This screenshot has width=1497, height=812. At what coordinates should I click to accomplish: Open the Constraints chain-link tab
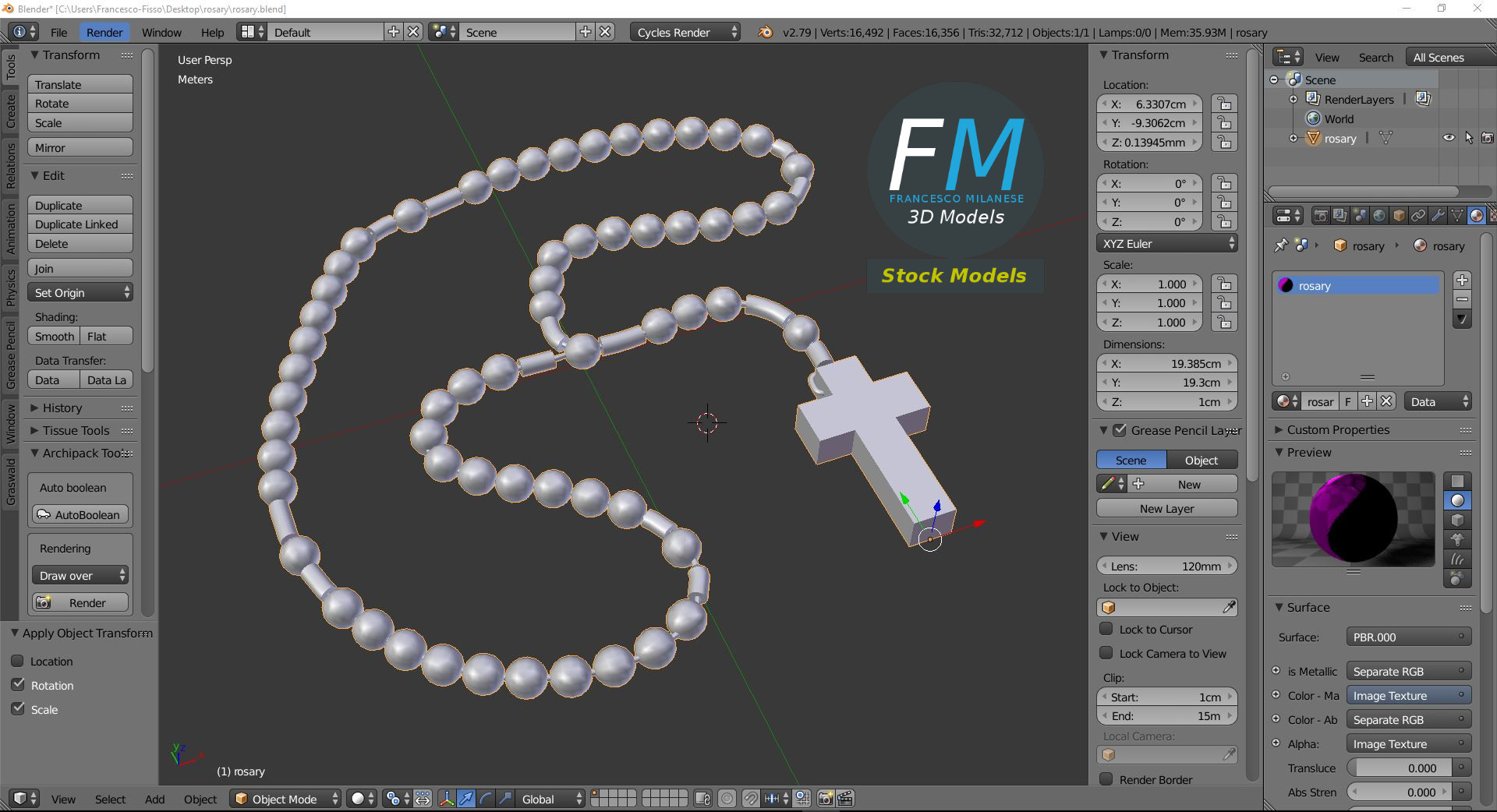click(x=1418, y=215)
